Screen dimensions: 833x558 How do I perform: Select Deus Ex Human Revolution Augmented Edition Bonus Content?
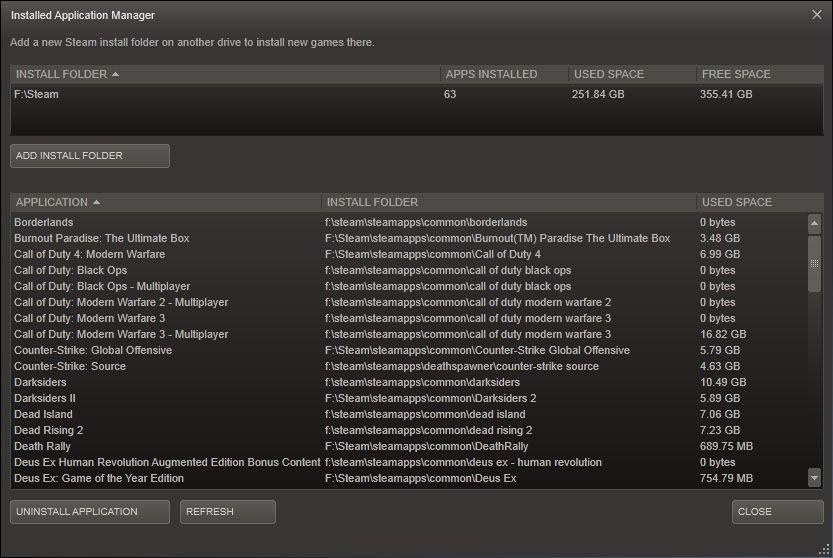[x=409, y=462]
